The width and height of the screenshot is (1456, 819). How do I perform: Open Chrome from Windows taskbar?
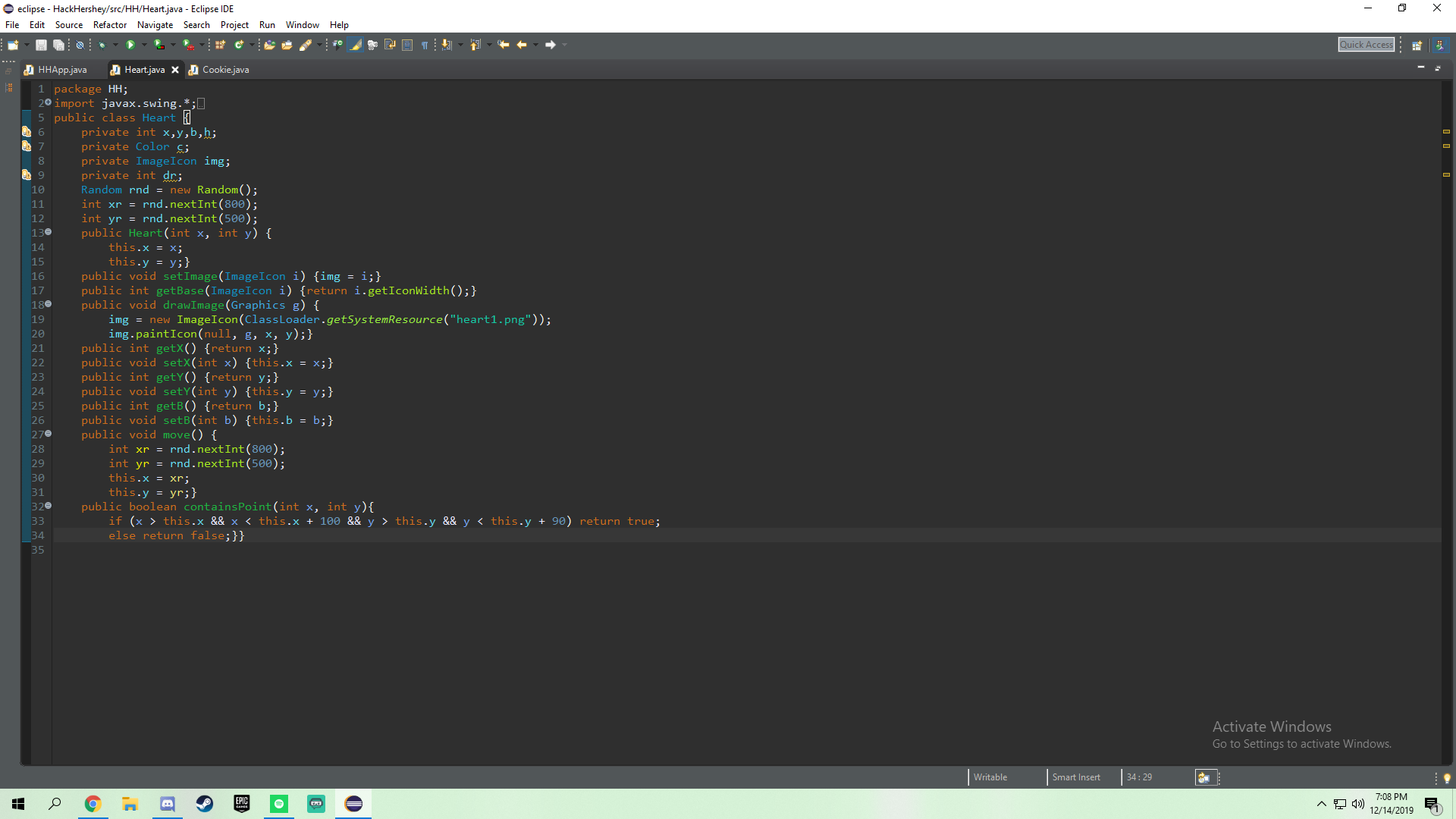click(x=93, y=804)
